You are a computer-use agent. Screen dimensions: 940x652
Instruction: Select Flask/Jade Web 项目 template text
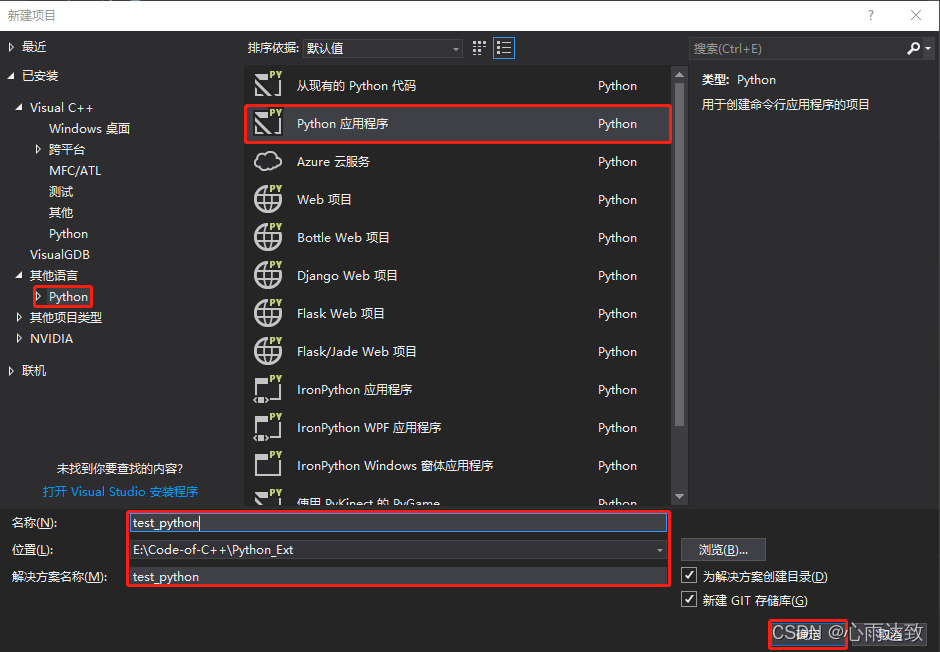tap(356, 352)
